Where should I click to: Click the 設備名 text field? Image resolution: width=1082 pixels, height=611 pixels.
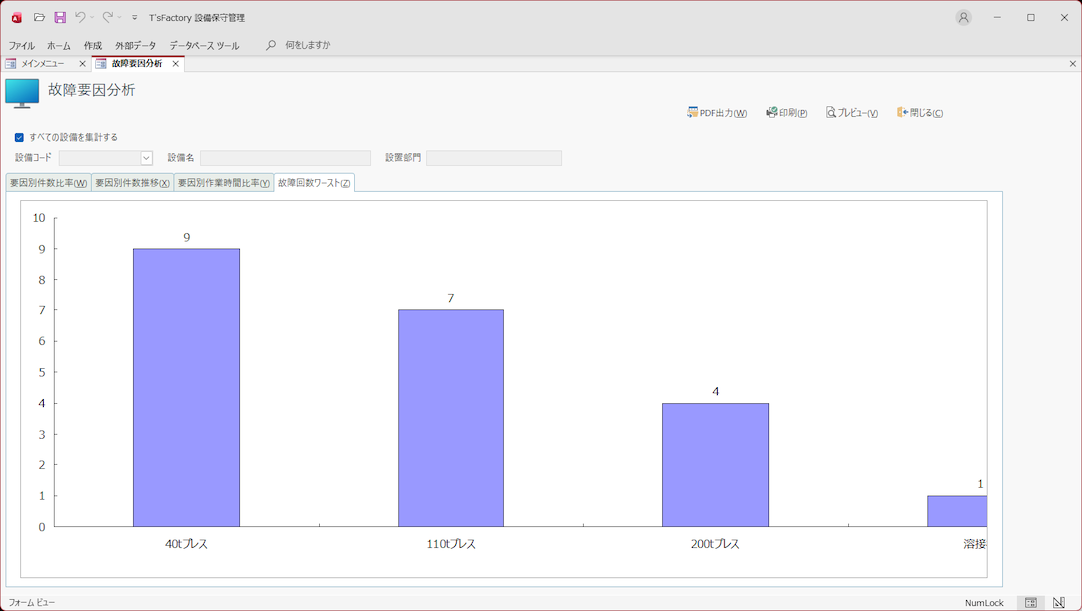(x=285, y=158)
